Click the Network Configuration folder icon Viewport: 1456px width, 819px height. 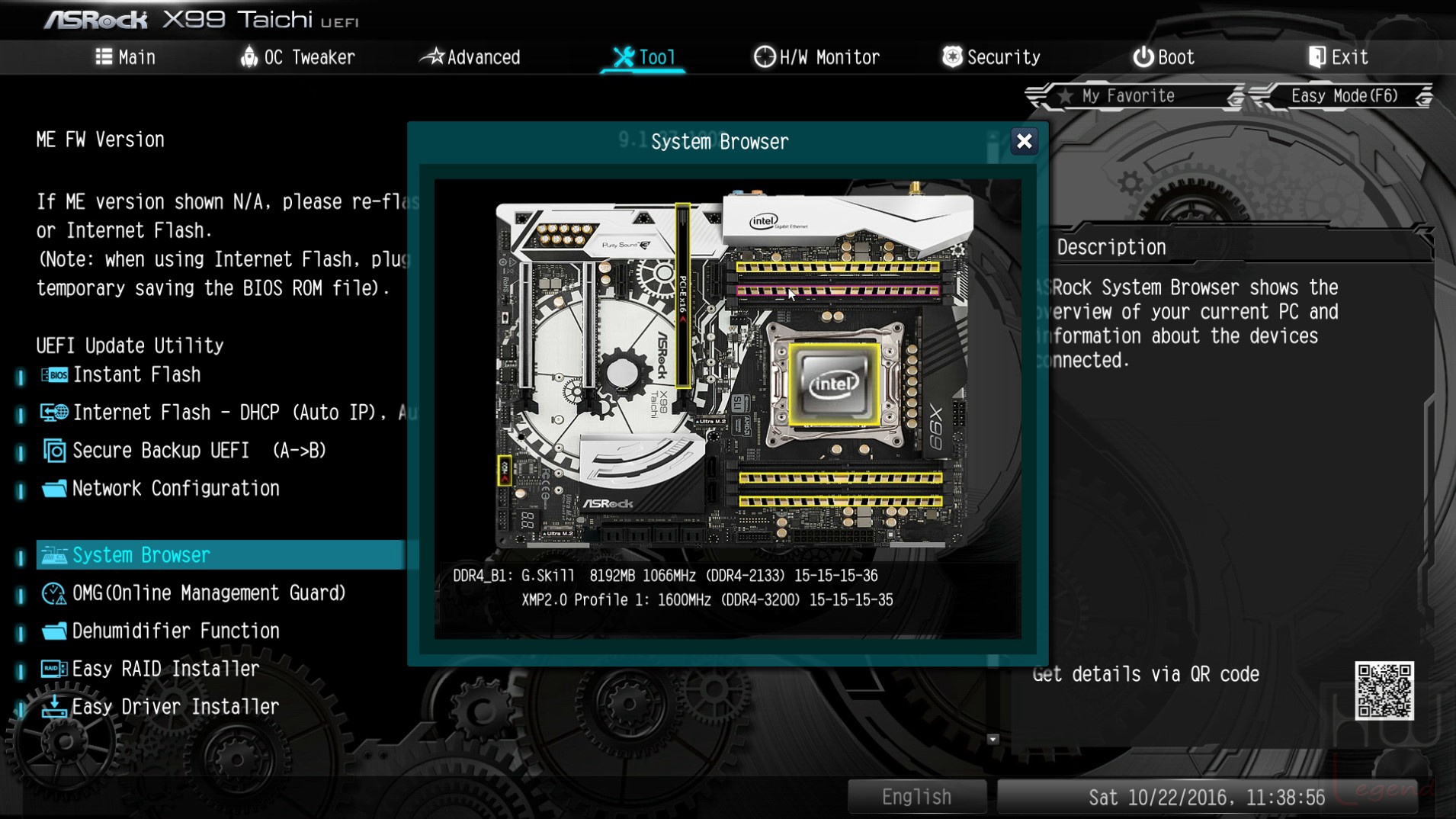(x=54, y=489)
